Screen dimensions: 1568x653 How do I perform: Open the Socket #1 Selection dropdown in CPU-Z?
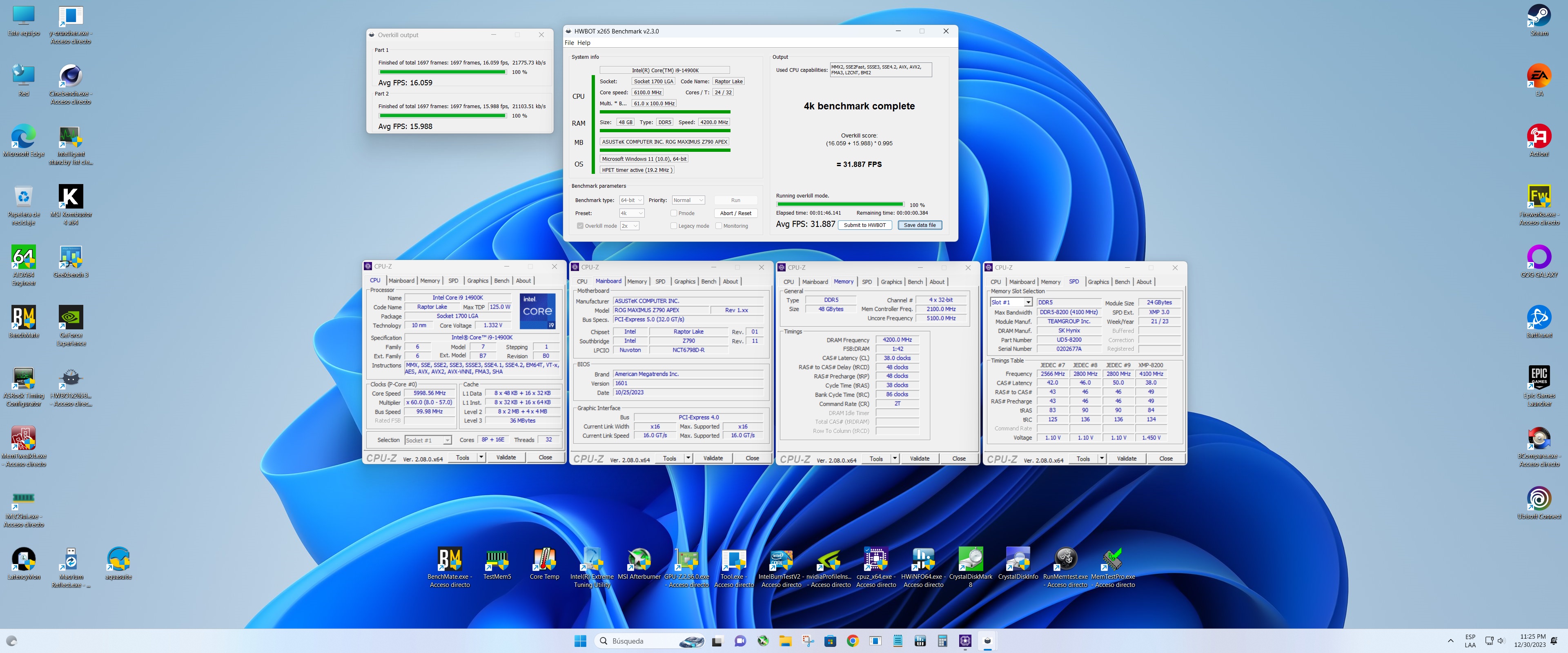pyautogui.click(x=428, y=440)
